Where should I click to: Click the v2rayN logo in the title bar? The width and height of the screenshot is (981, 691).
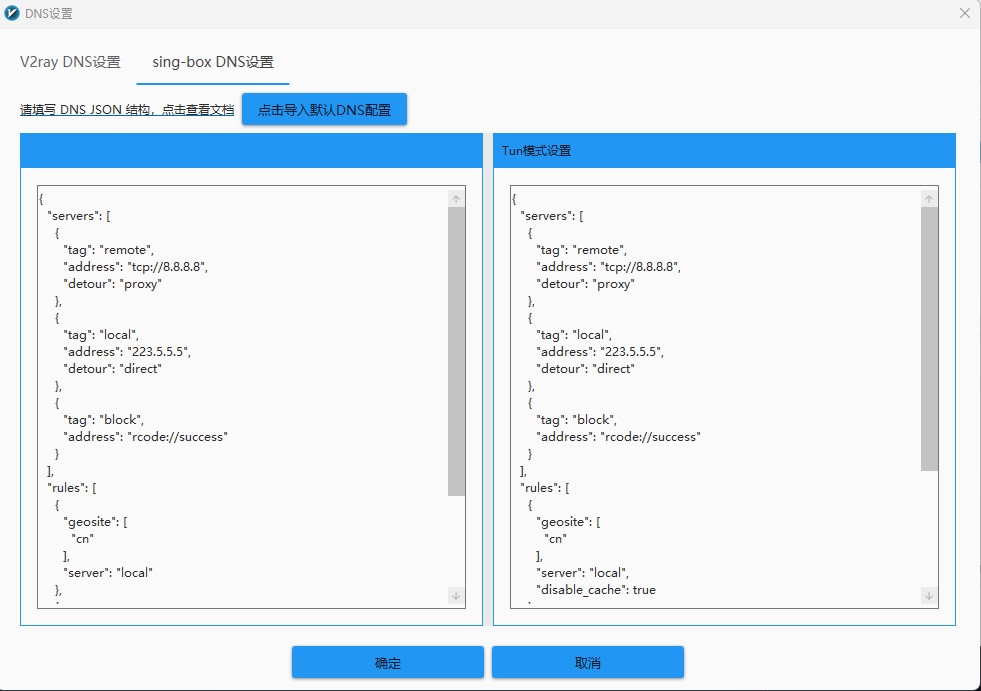coord(12,12)
